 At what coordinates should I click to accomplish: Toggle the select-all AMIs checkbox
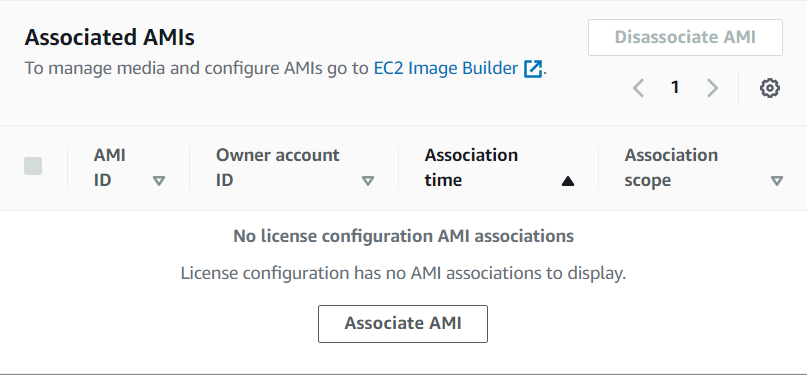tap(33, 166)
